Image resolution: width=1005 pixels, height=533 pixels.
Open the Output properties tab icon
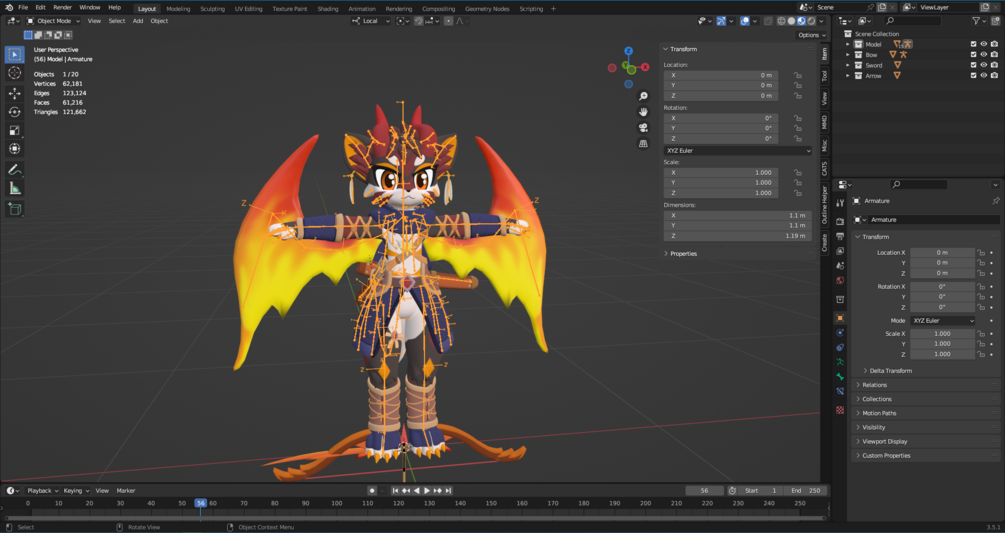pyautogui.click(x=840, y=236)
